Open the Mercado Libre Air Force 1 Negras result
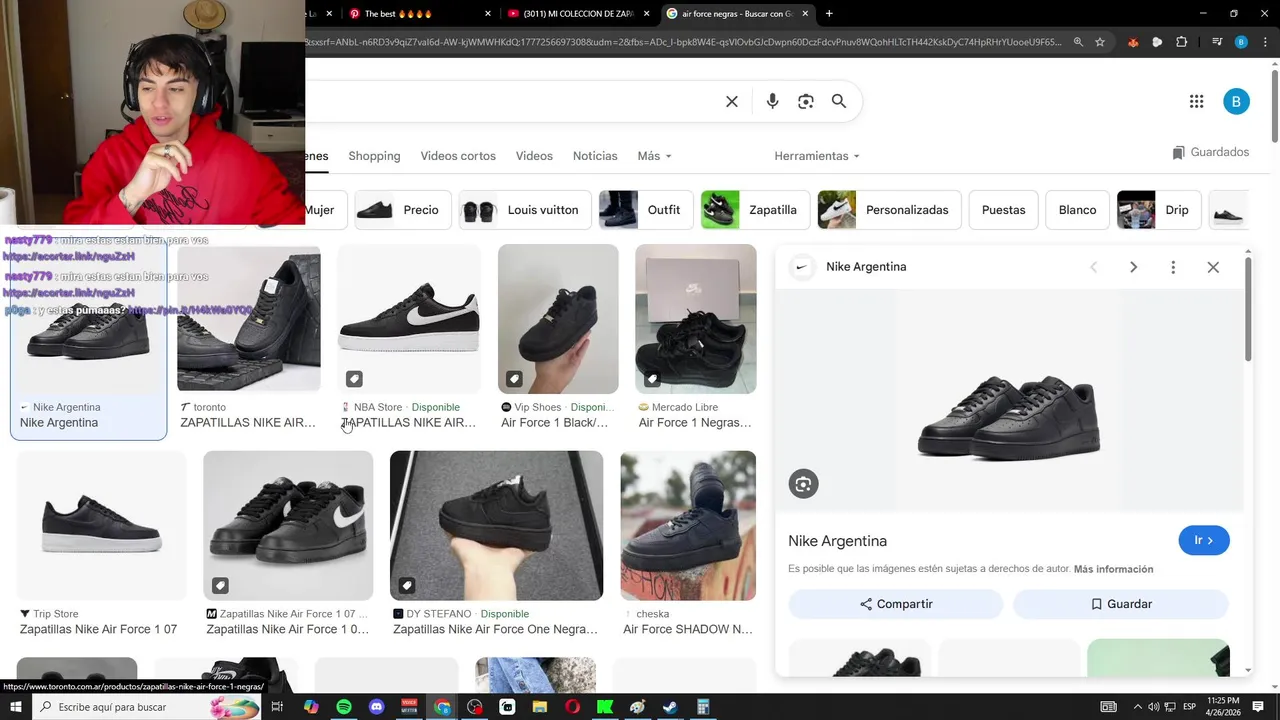1280x720 pixels. click(696, 338)
